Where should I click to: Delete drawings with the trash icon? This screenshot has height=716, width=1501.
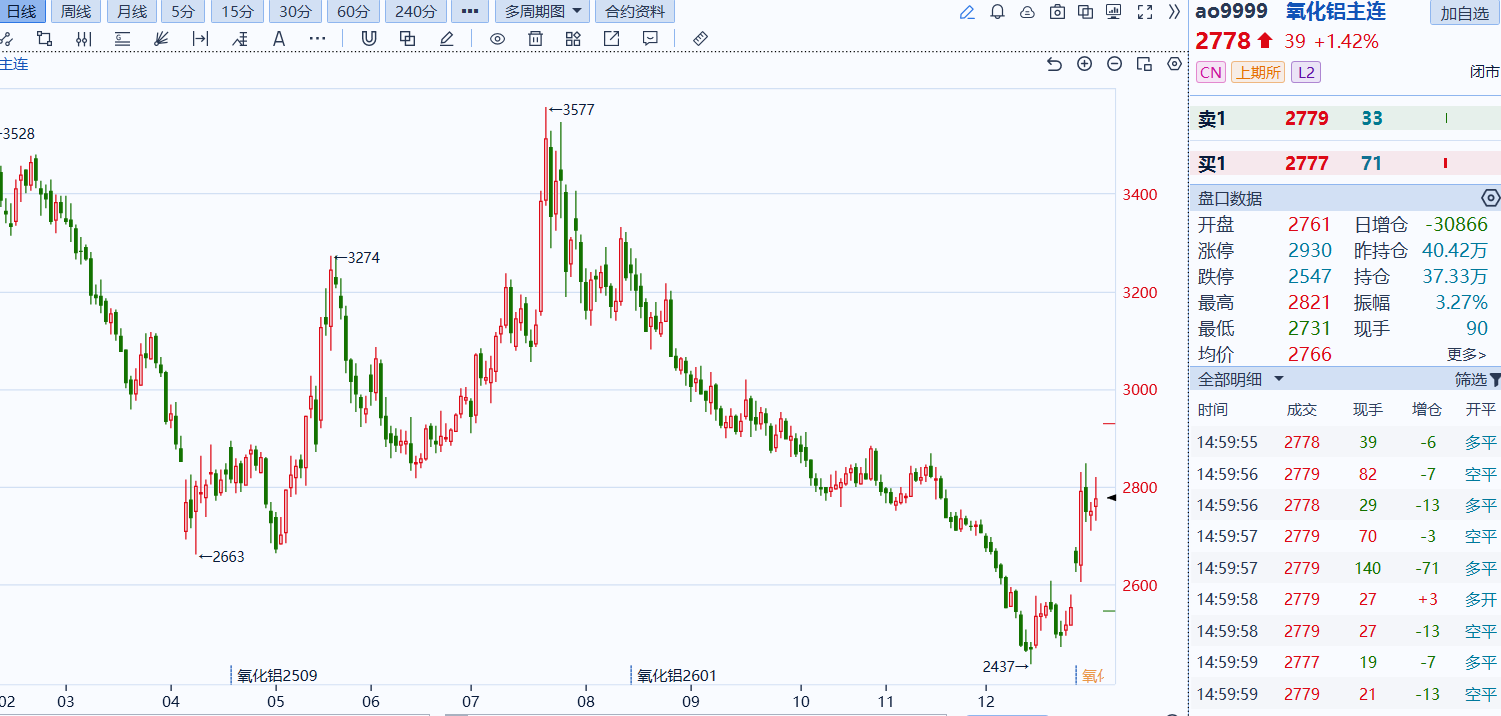535,39
